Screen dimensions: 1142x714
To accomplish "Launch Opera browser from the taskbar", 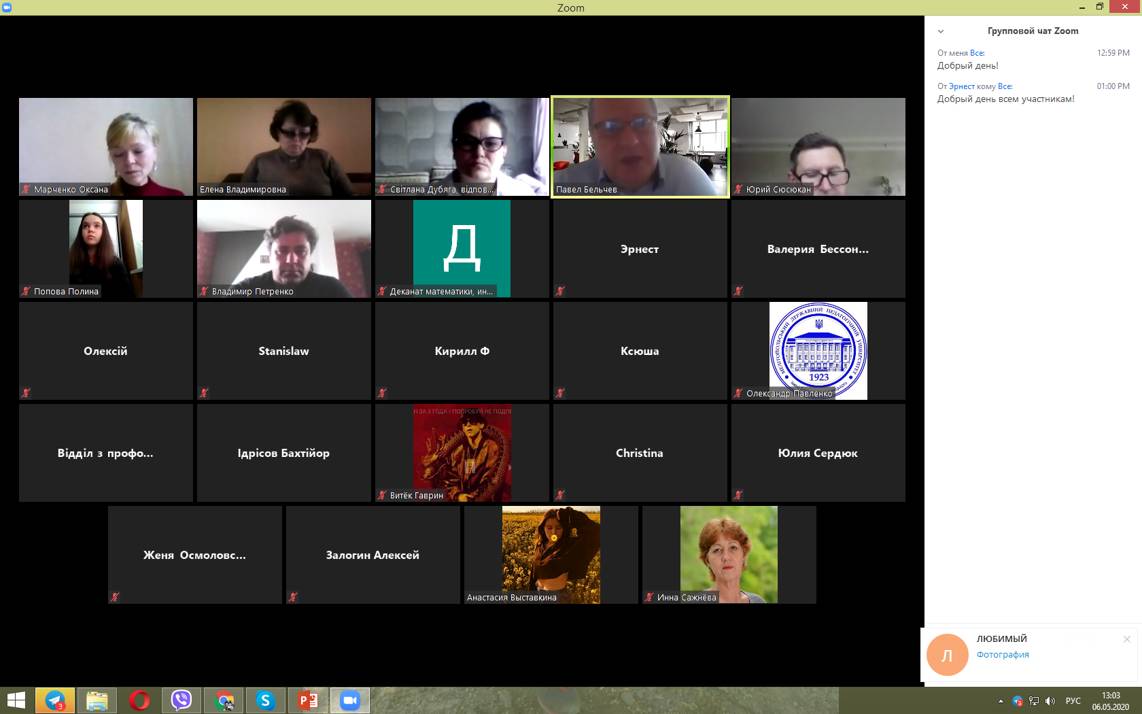I will coord(139,700).
